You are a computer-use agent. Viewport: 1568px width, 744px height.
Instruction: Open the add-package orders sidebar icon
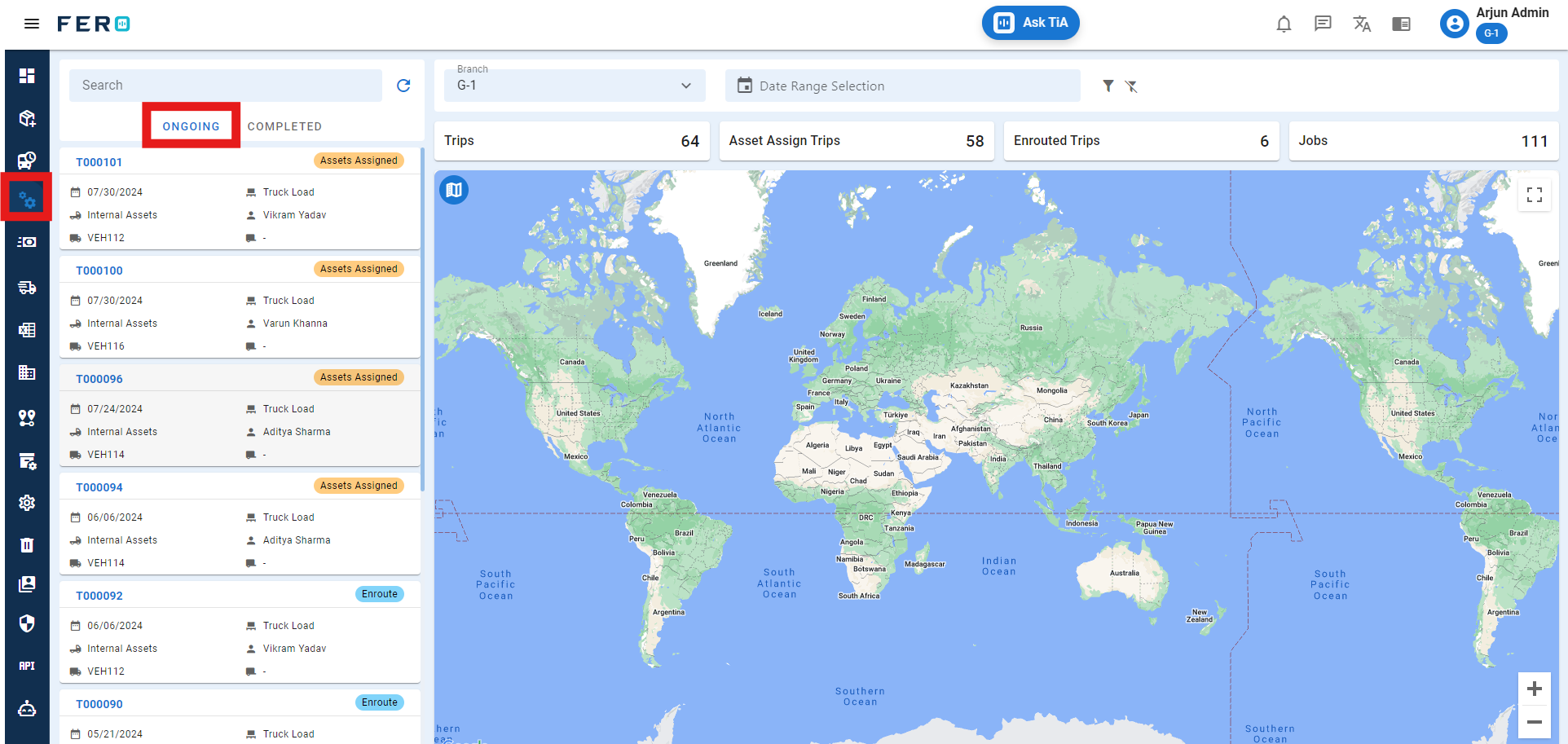[27, 118]
